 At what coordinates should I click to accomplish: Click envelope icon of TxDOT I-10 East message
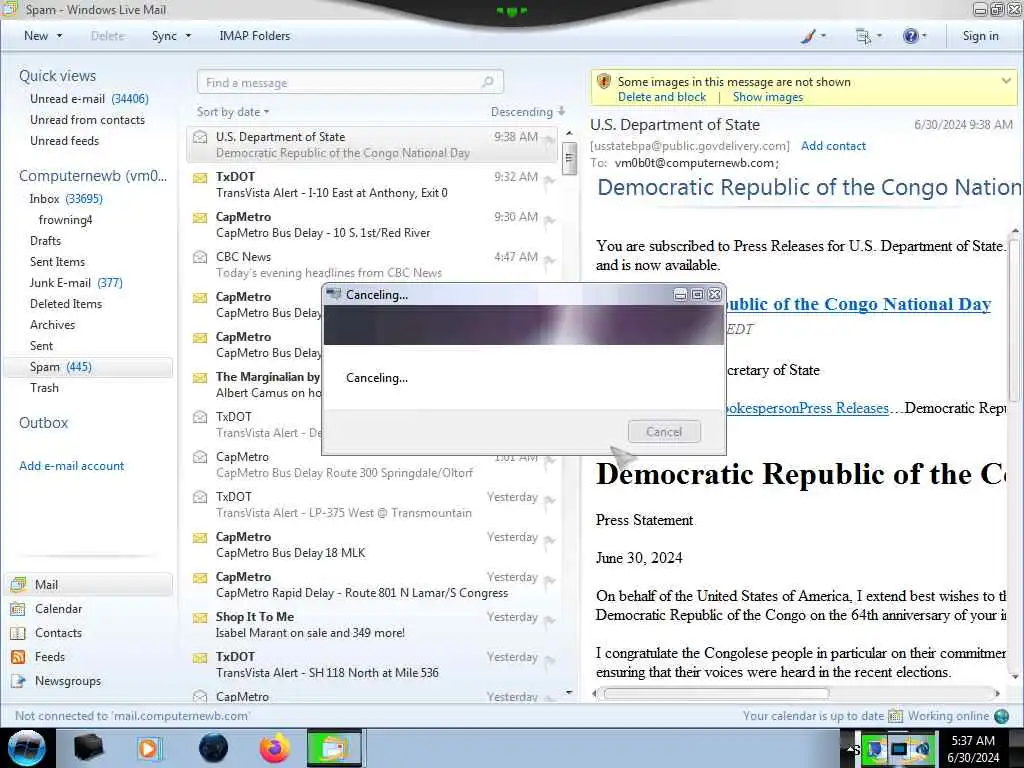[x=200, y=178]
